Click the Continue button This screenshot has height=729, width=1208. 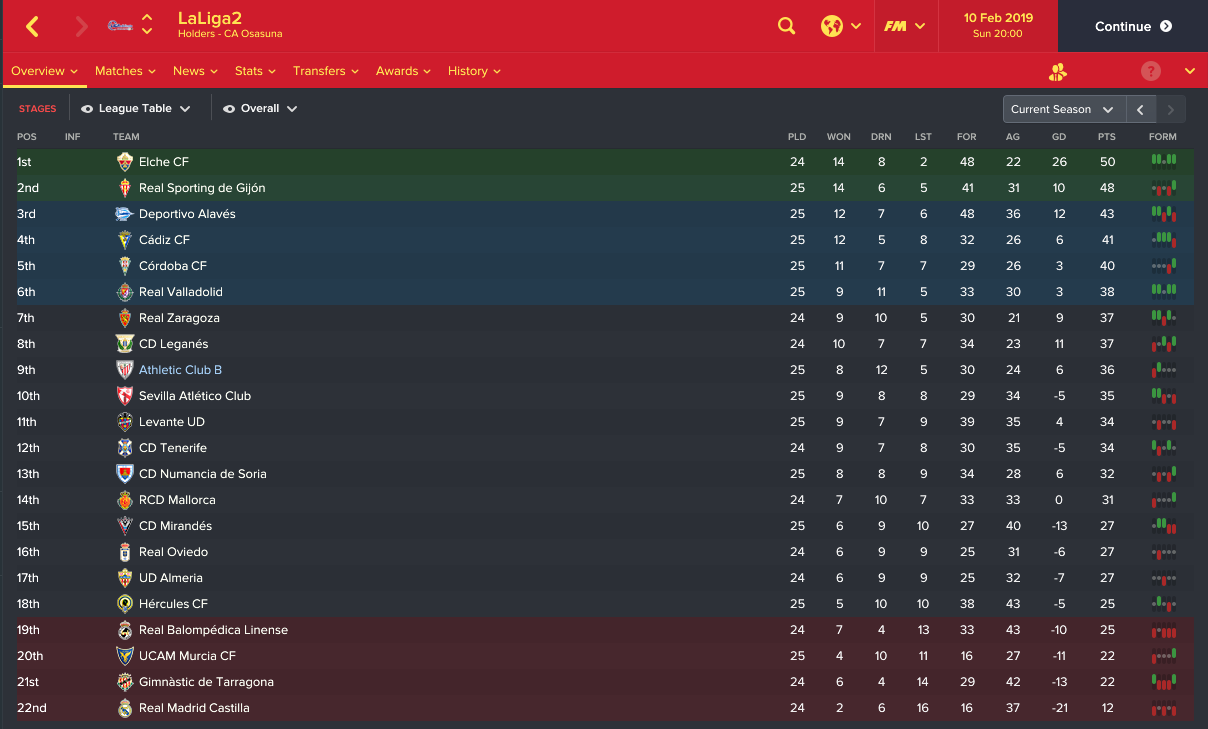[x=1132, y=27]
